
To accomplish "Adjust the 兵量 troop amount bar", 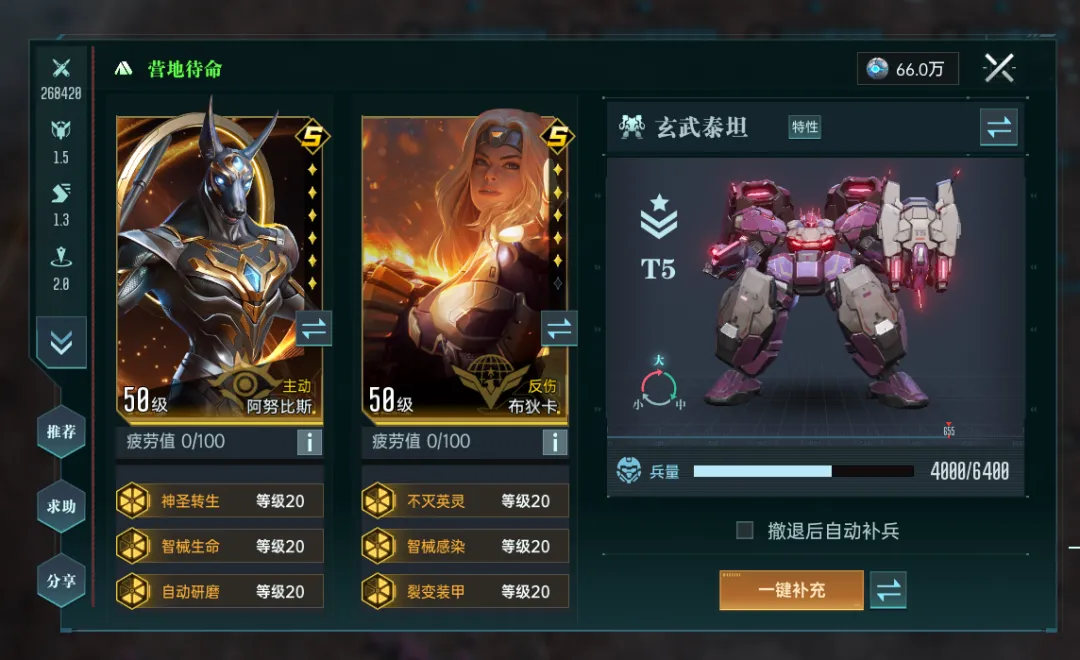I will (x=803, y=471).
